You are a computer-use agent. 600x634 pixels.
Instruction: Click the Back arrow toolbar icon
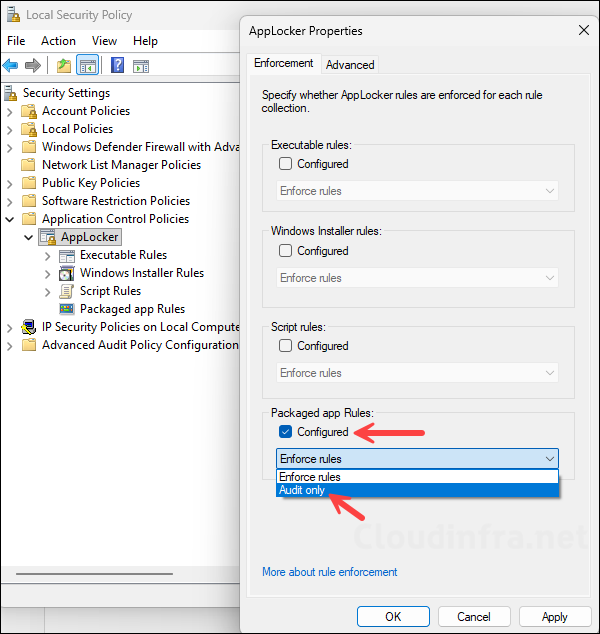(11, 66)
